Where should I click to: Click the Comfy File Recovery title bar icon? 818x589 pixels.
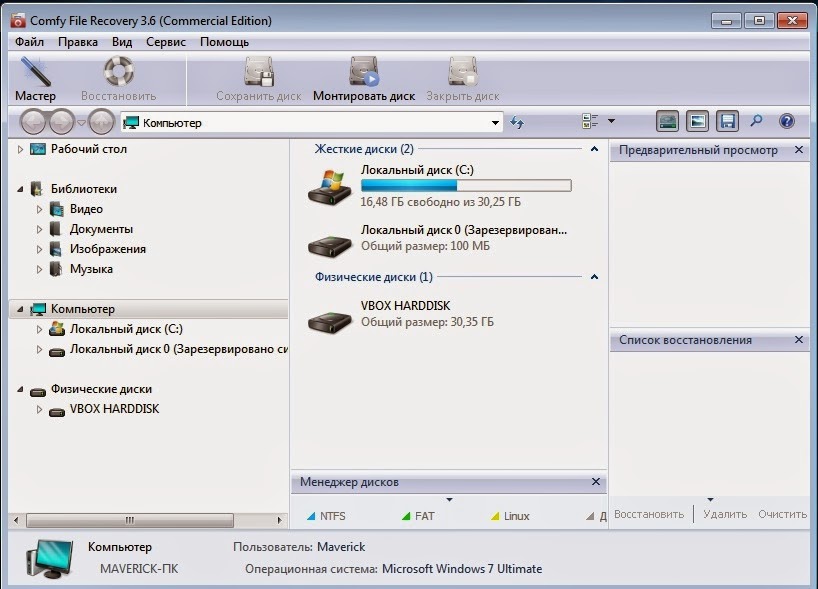click(18, 21)
